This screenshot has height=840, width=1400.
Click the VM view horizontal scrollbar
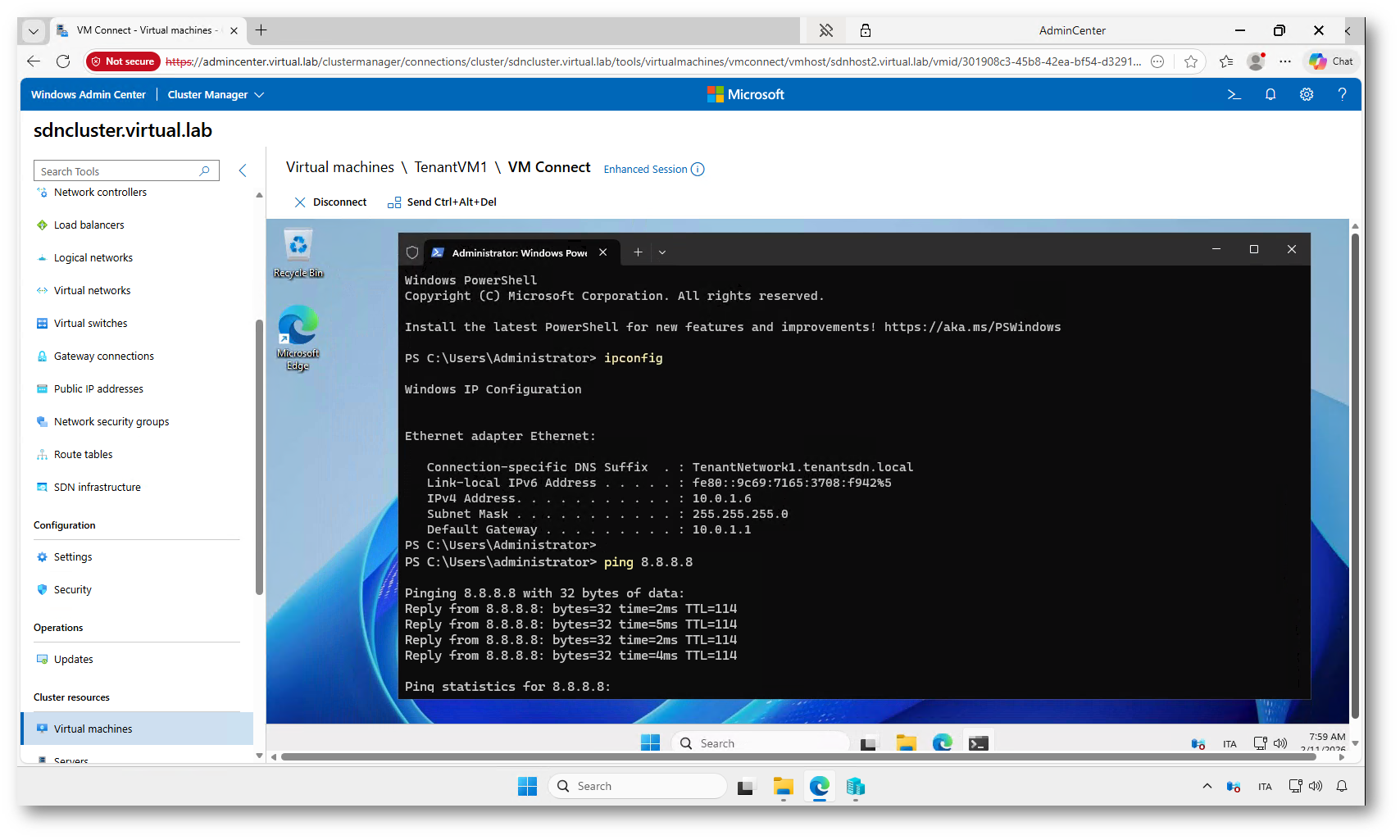pyautogui.click(x=798, y=757)
